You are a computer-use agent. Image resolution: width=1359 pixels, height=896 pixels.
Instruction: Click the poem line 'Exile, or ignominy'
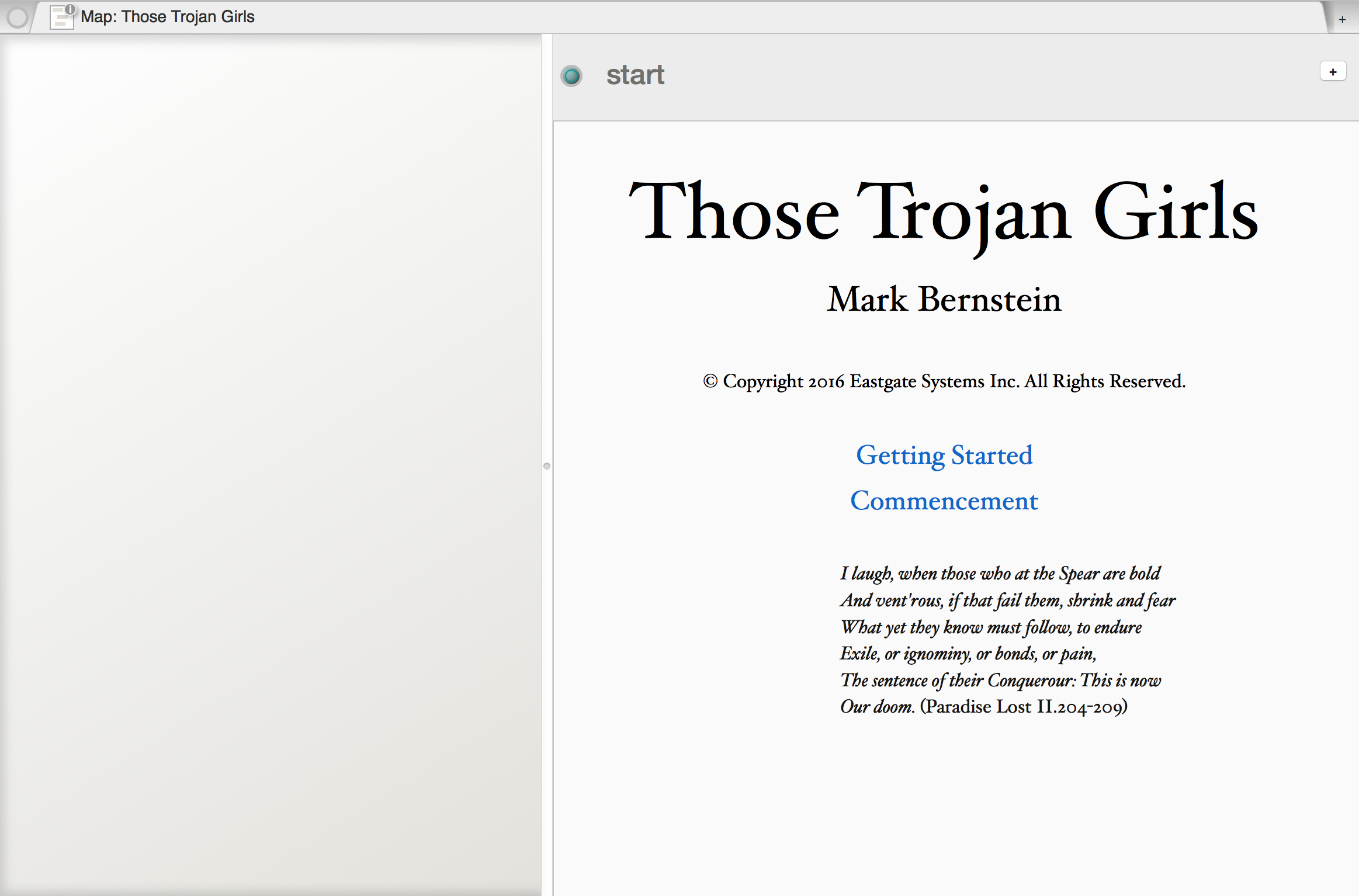[968, 654]
